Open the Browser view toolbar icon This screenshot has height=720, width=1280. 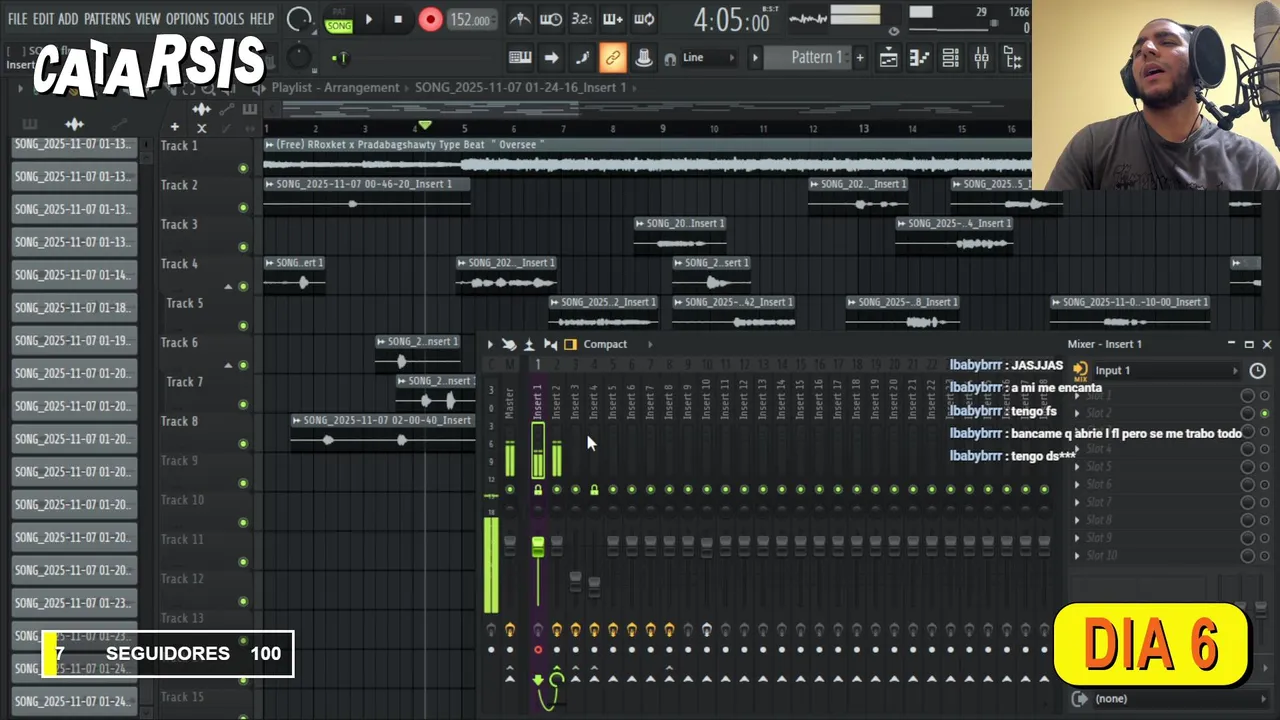coord(1013,58)
